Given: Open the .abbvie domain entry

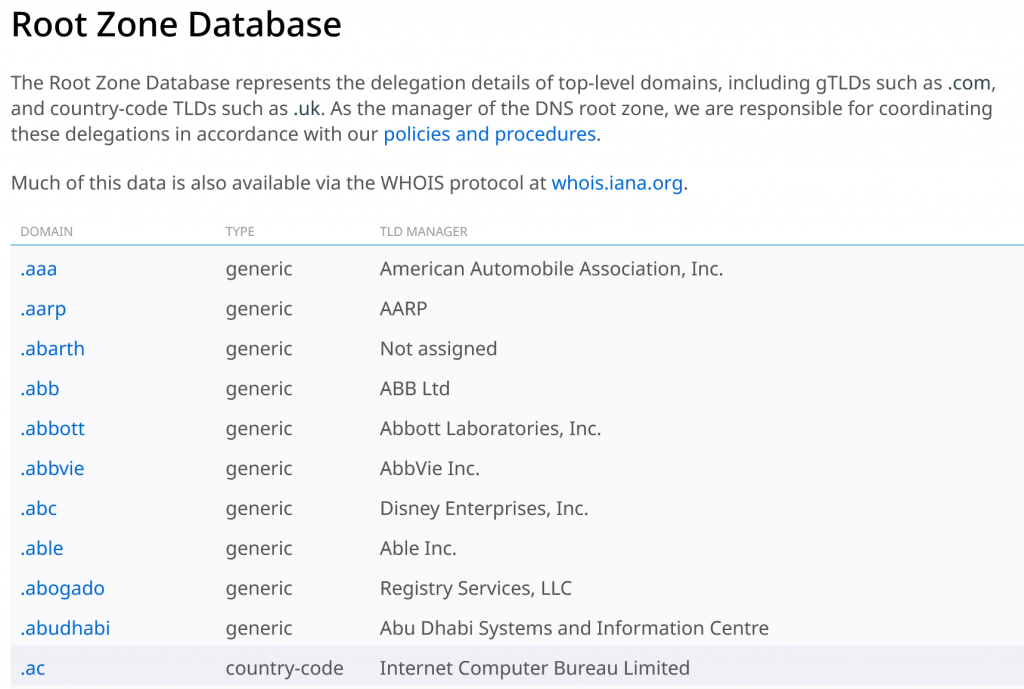Looking at the screenshot, I should [x=52, y=468].
